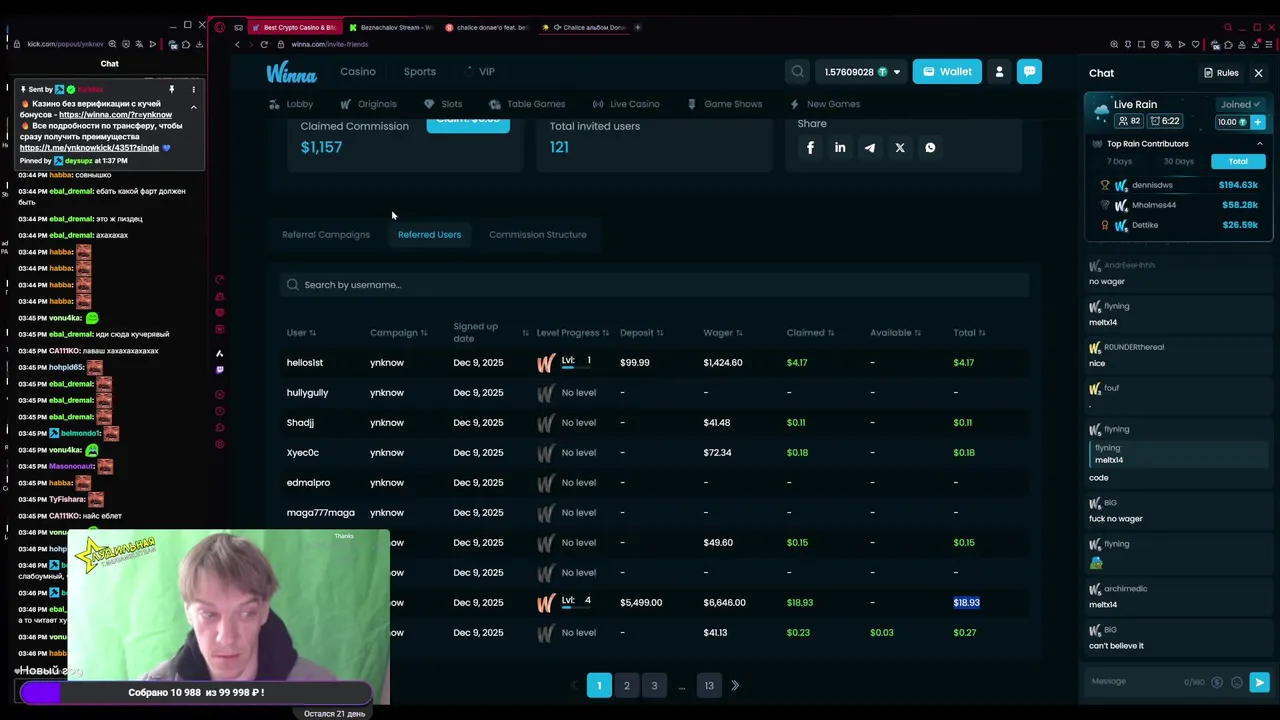Open balance currency dropdown 1.57609028

(862, 72)
